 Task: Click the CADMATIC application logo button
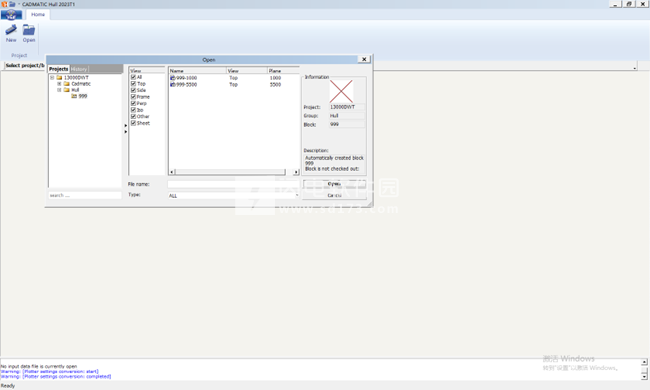(11, 15)
